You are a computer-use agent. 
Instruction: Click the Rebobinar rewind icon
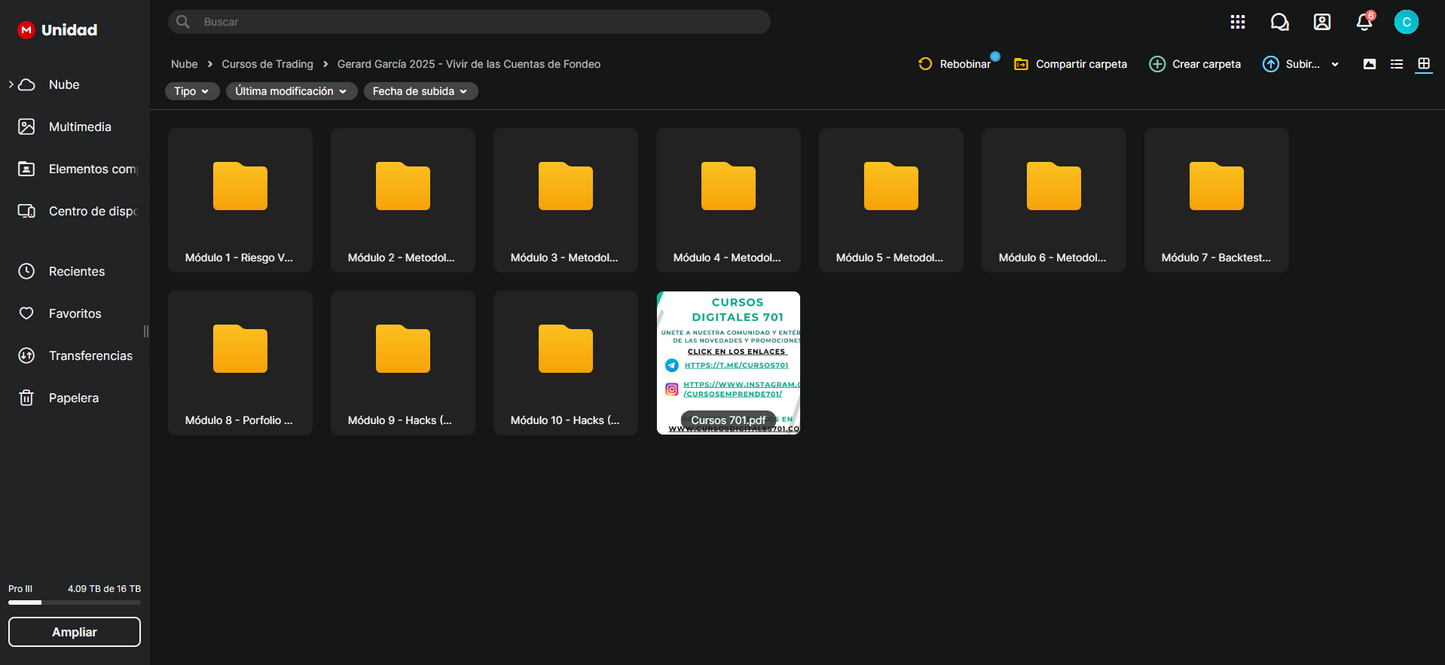925,64
